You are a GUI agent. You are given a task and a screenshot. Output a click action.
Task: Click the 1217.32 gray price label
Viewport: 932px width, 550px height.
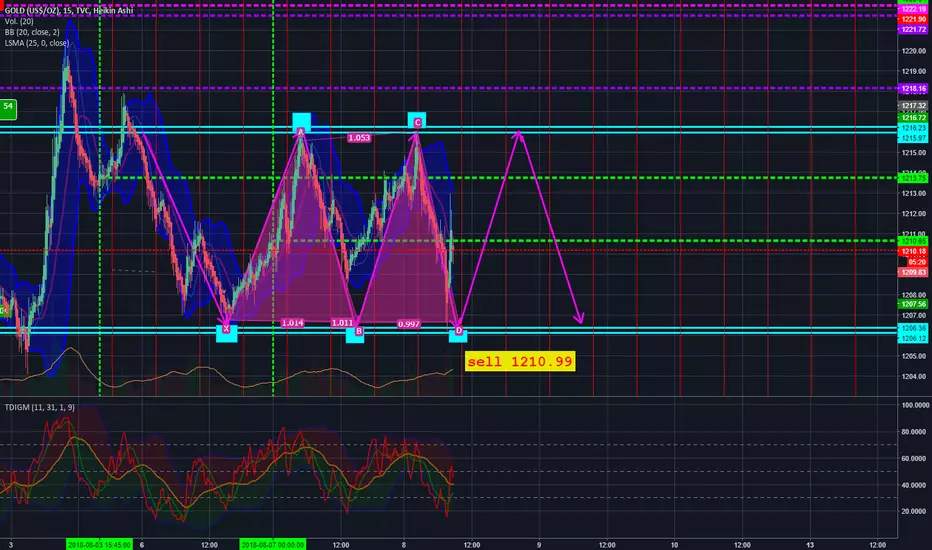coord(913,106)
